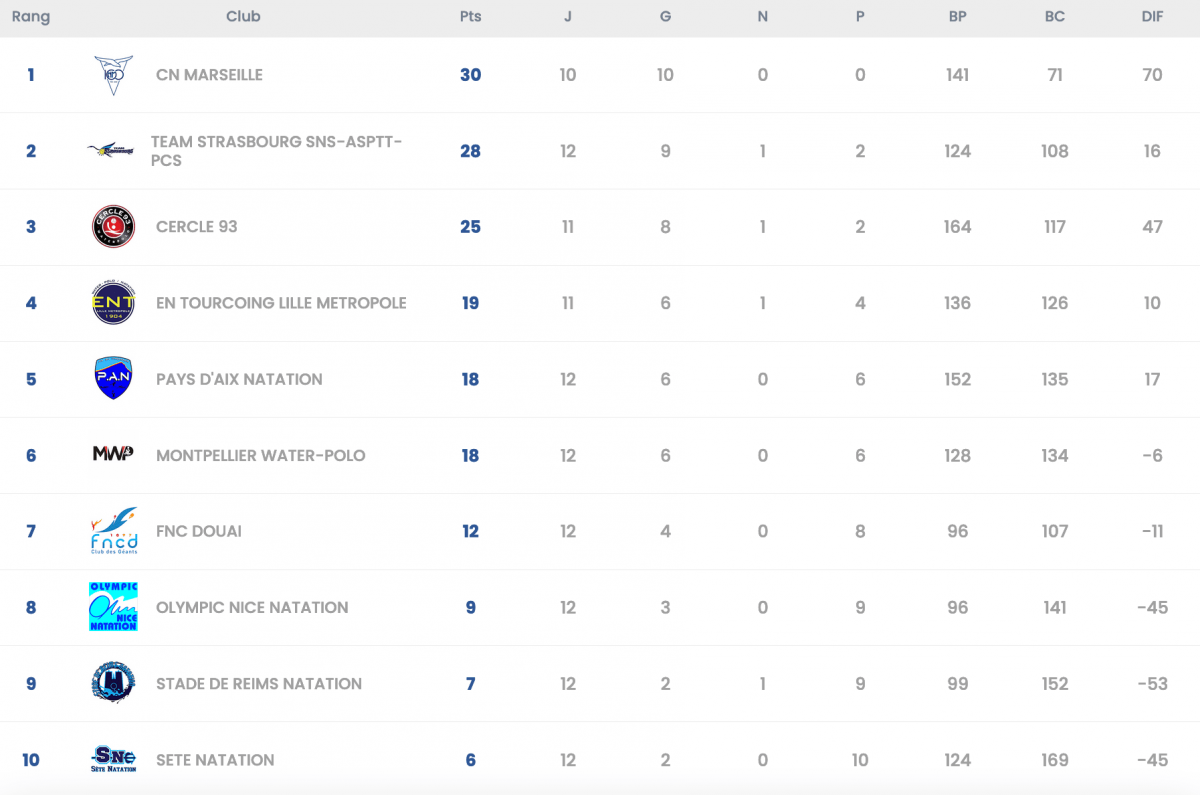The height and width of the screenshot is (795, 1200).
Task: Select the EN Tourcoing ENT badge
Action: (113, 303)
